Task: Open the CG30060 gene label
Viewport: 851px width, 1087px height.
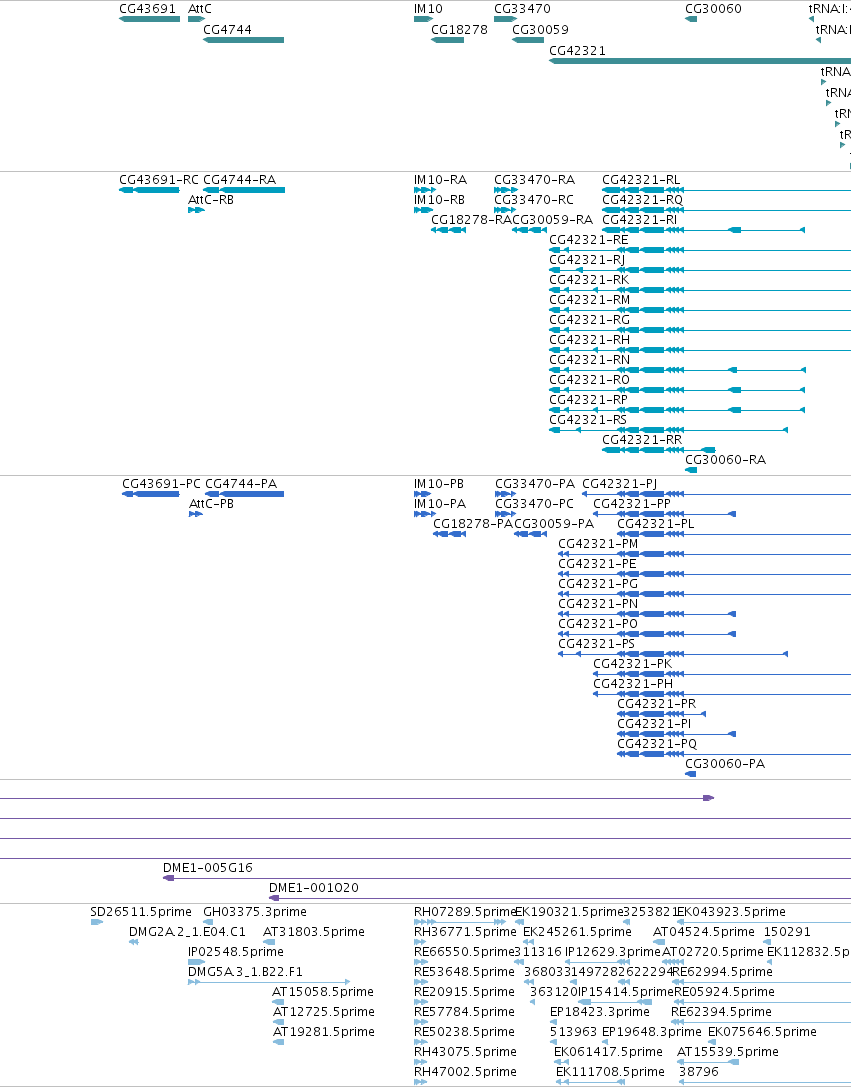Action: [x=713, y=9]
